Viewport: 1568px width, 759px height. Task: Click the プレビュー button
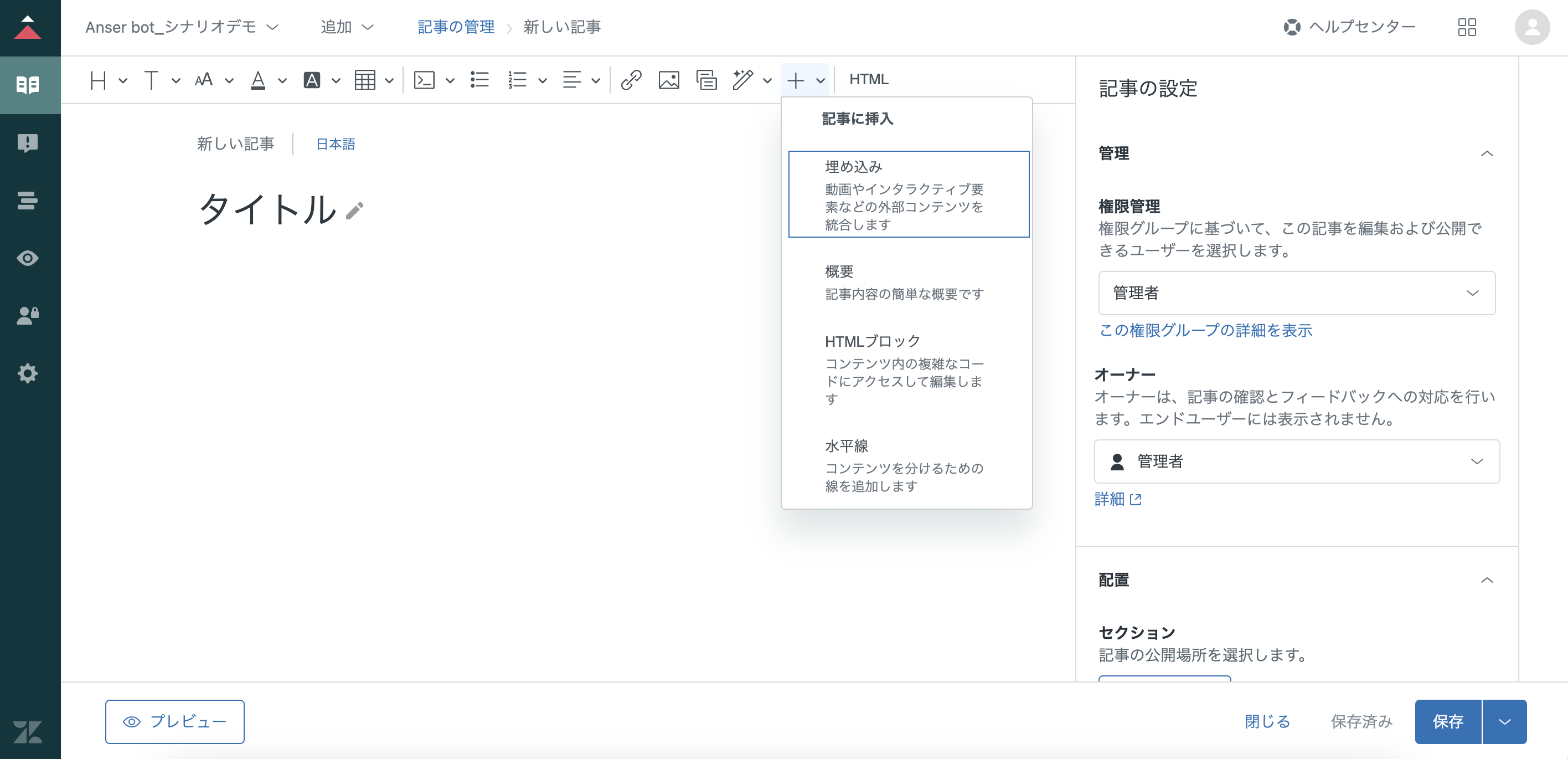(x=175, y=722)
